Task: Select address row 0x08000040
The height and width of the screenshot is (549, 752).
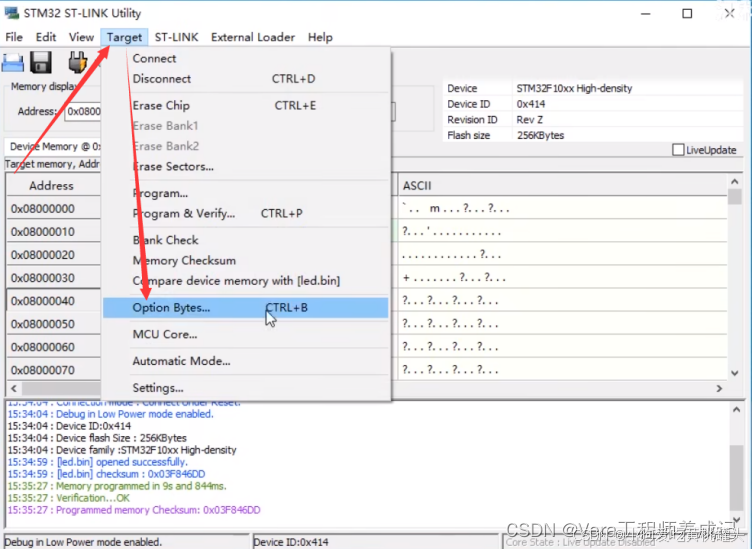Action: pyautogui.click(x=54, y=301)
